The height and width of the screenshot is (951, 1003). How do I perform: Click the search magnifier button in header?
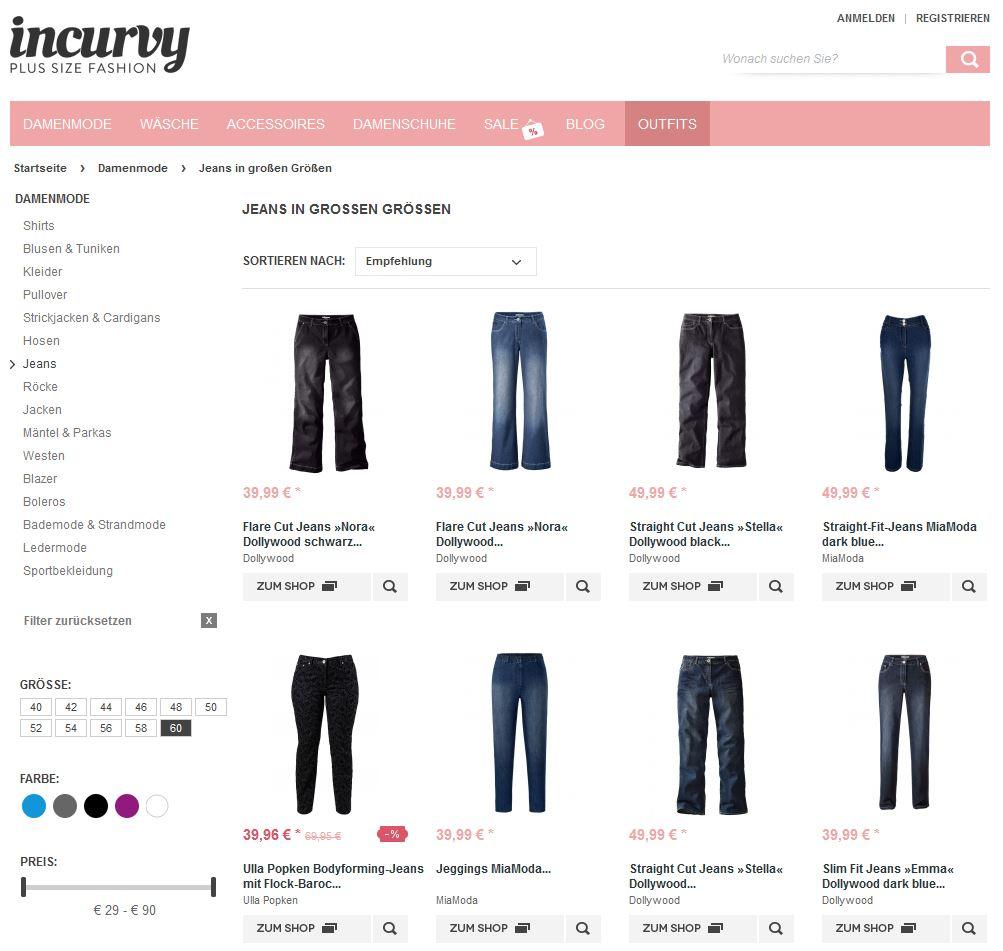click(967, 59)
